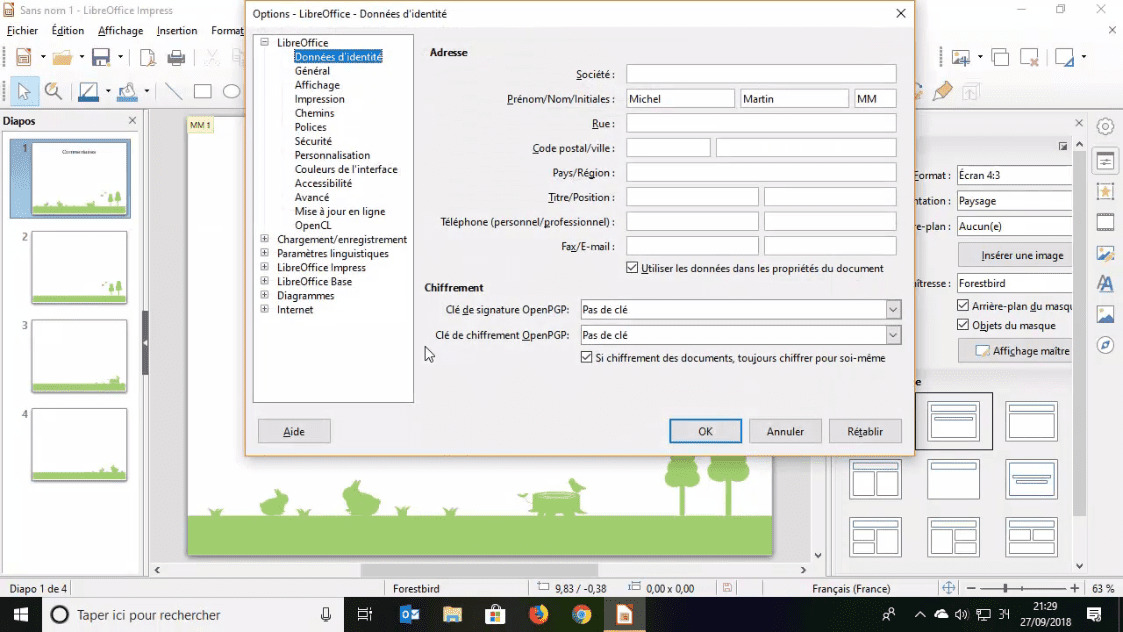Open the Gallery sidebar deck icon

tap(1106, 315)
